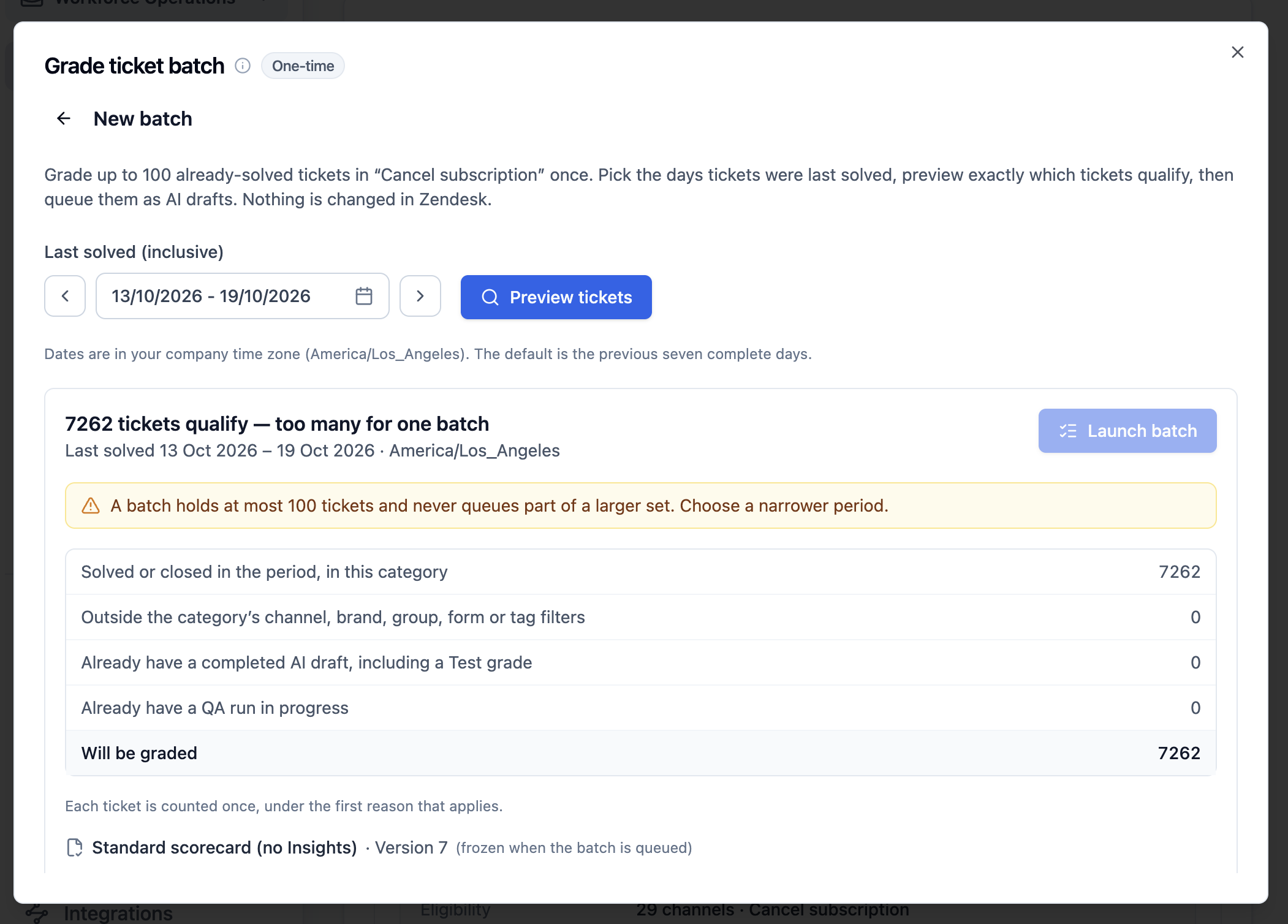Click the 'New batch' heading
The image size is (1288, 924).
[x=143, y=118]
